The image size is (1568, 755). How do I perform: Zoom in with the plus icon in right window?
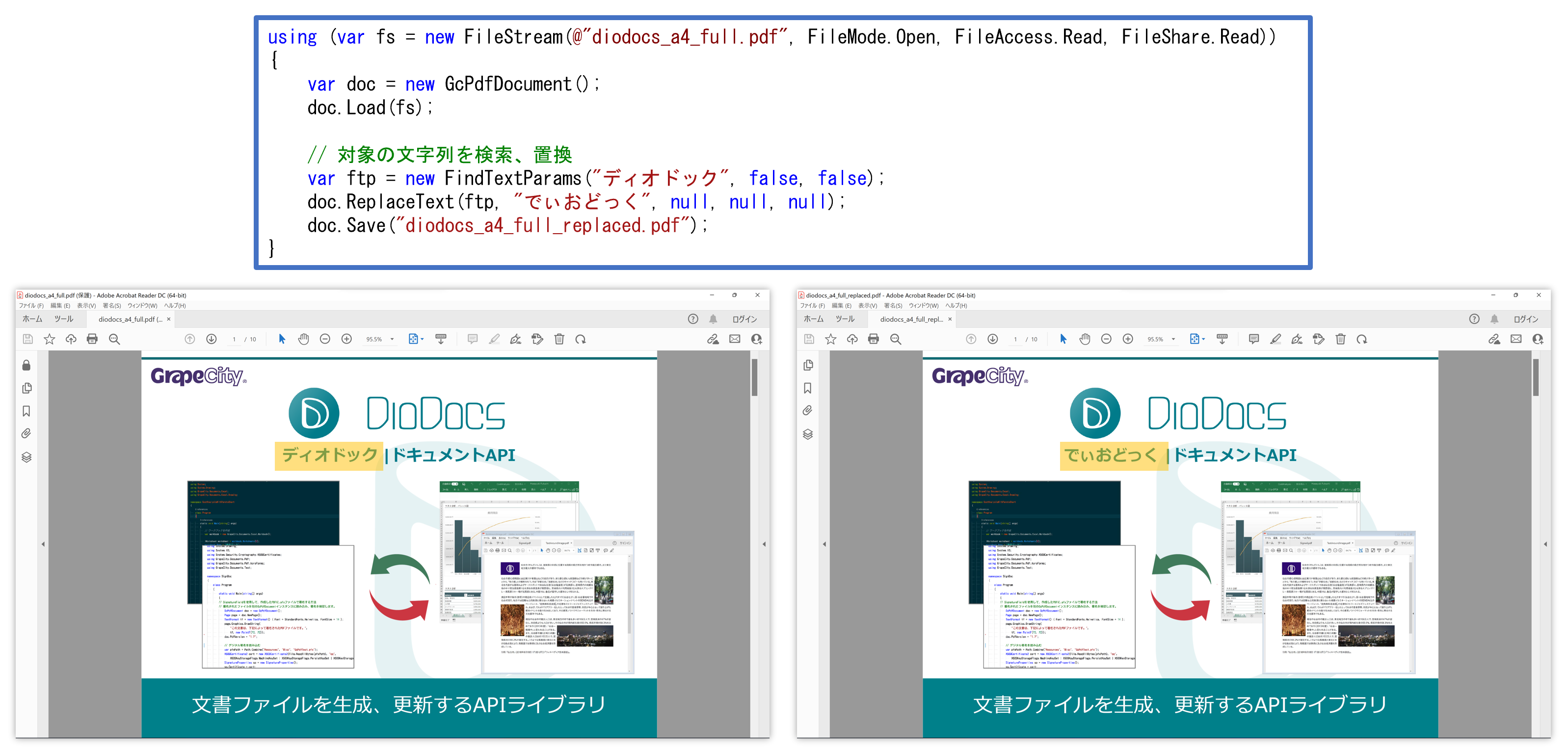tap(1128, 339)
